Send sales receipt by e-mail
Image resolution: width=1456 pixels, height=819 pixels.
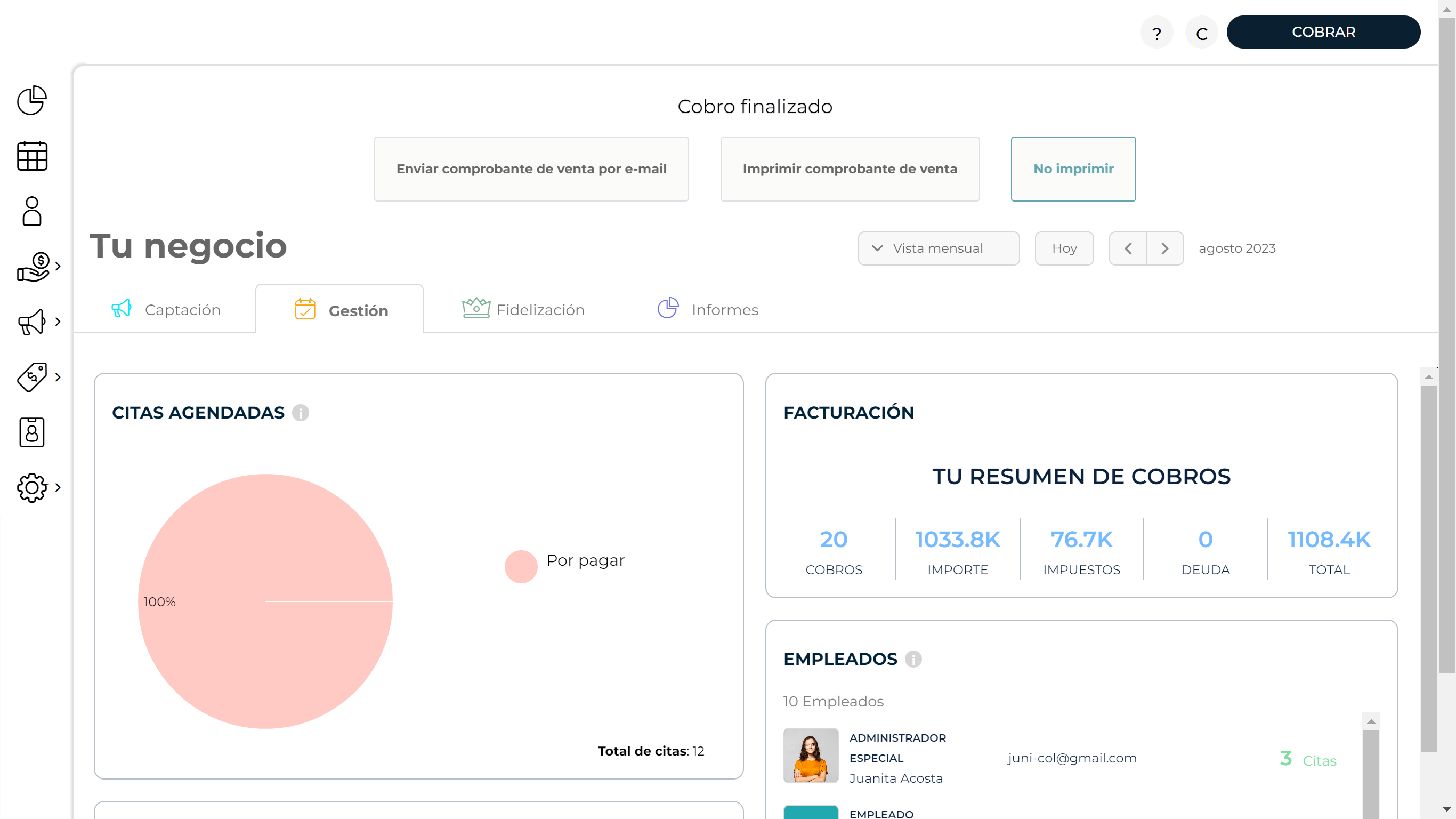click(x=531, y=168)
